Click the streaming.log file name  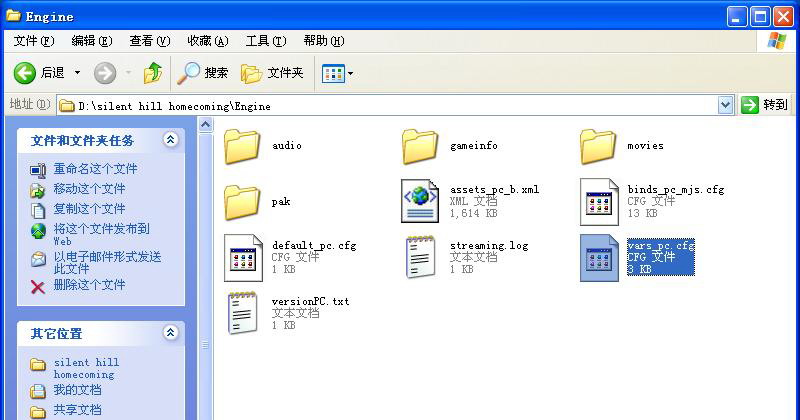click(489, 246)
